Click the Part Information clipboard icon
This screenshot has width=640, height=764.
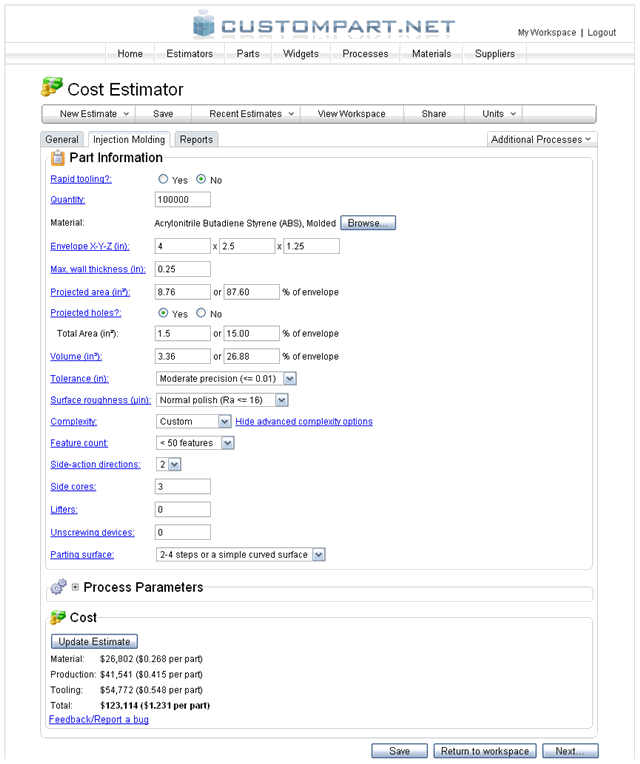click(57, 158)
